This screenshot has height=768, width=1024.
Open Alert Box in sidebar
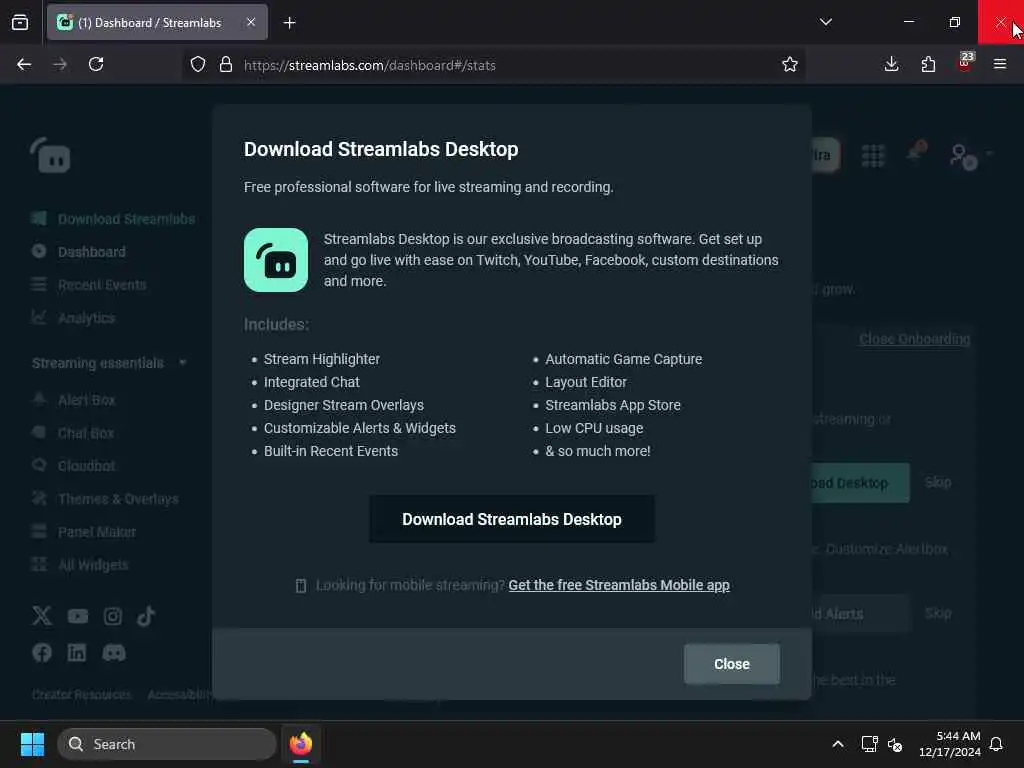pyautogui.click(x=73, y=400)
